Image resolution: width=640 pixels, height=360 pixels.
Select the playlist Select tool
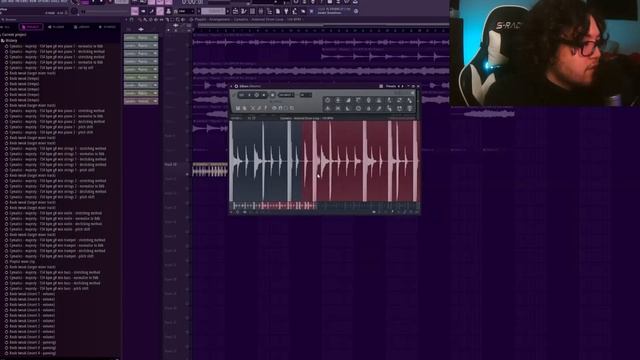click(172, 19)
